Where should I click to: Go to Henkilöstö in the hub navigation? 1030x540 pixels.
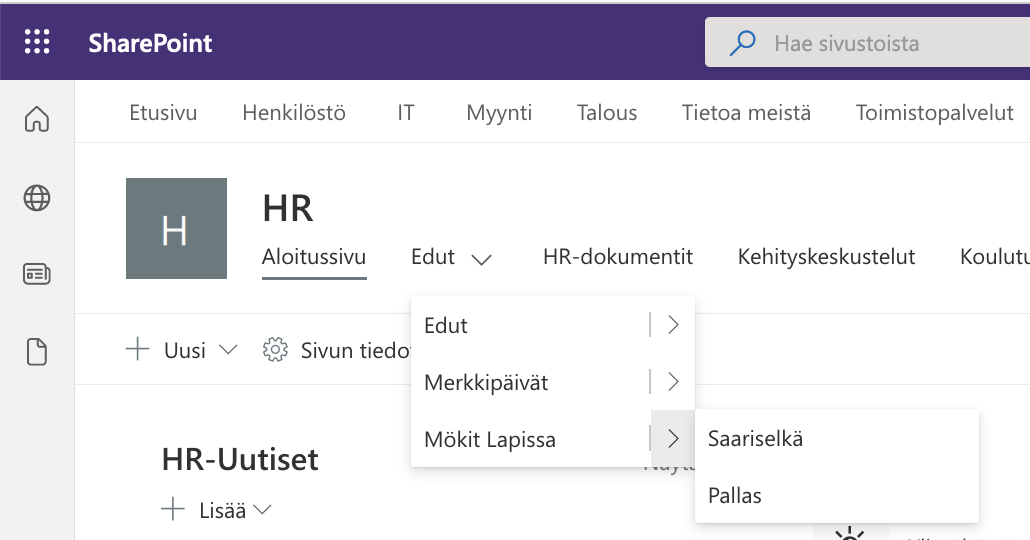(294, 113)
